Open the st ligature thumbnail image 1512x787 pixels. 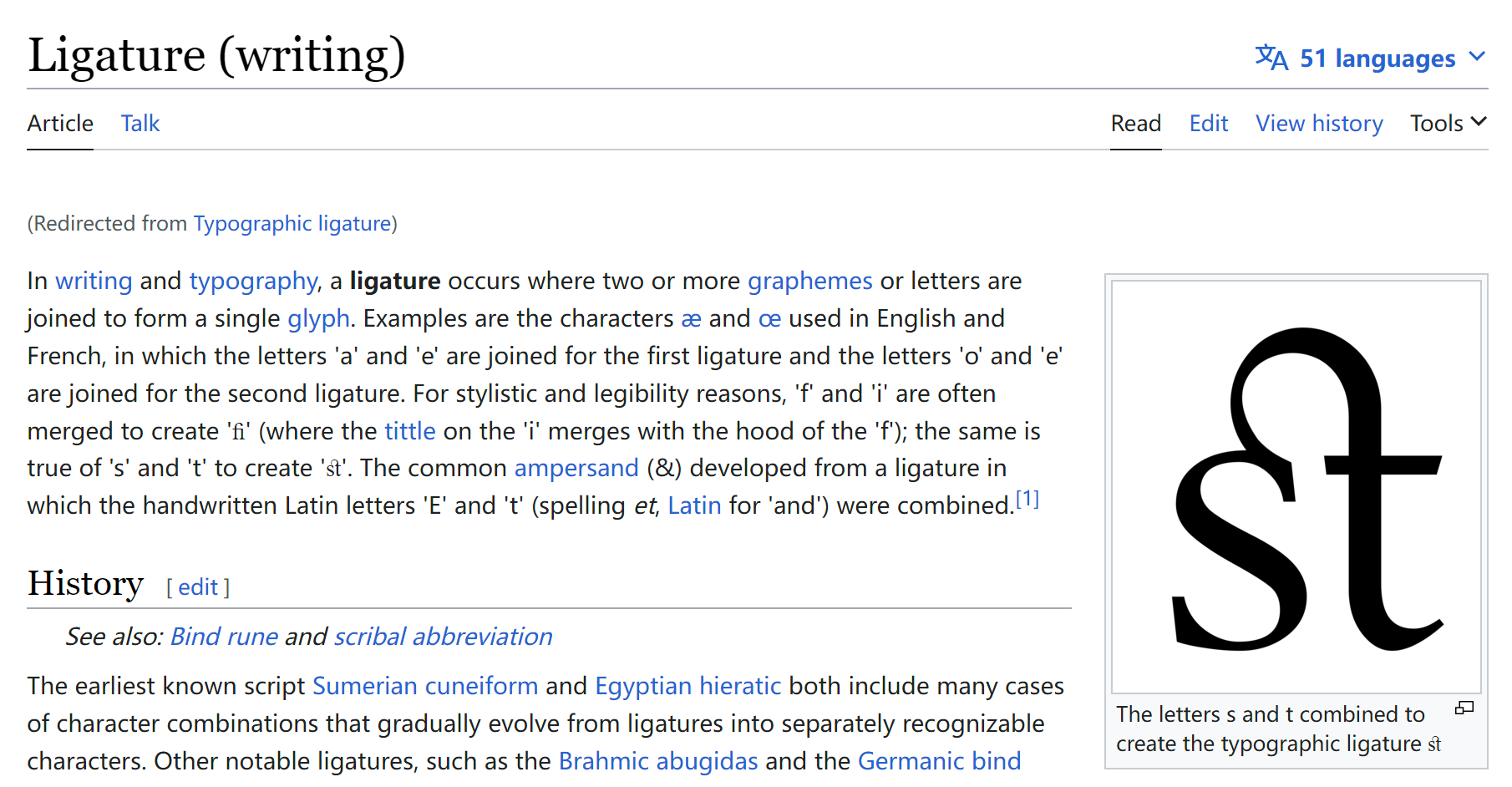click(1296, 487)
